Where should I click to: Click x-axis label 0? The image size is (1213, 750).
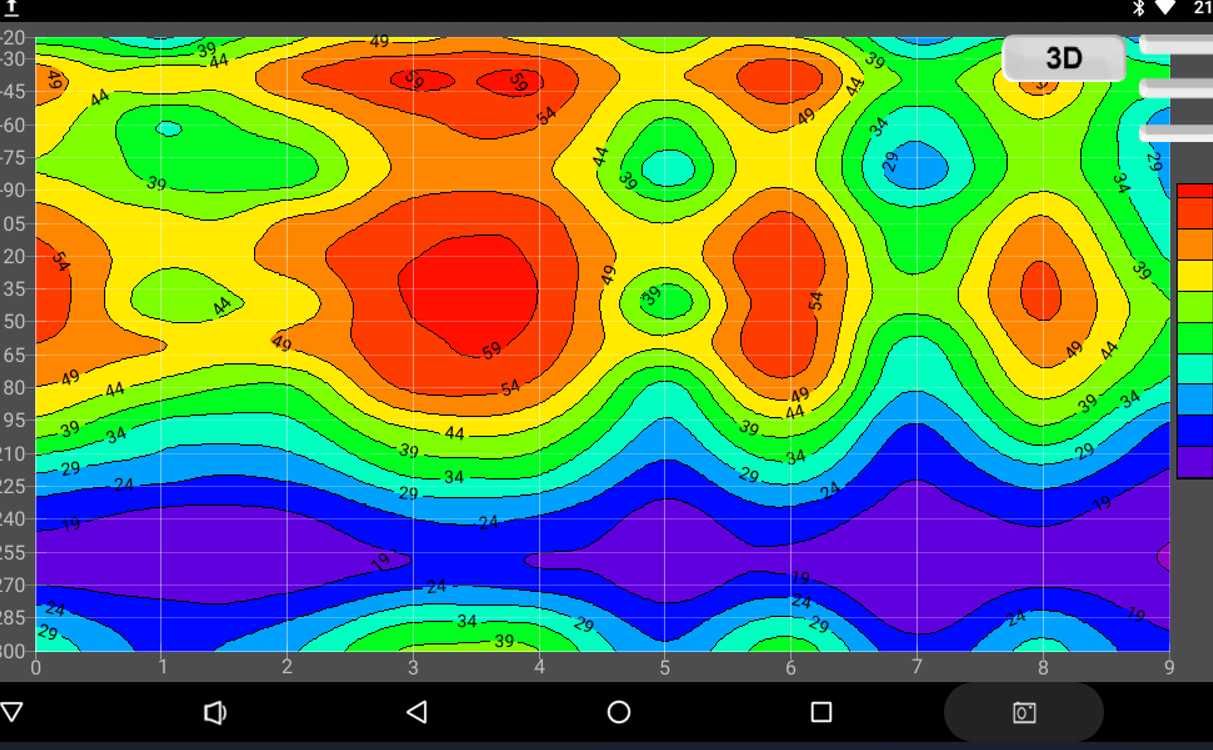click(36, 667)
